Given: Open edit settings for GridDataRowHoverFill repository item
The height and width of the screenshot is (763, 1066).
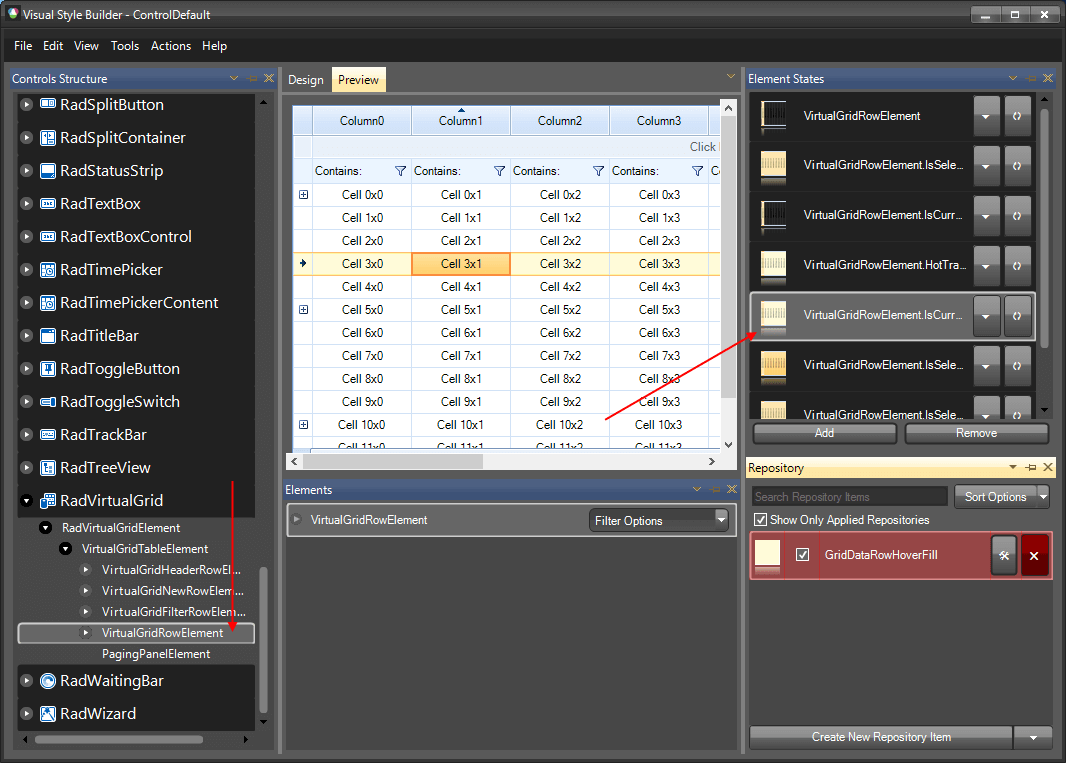Looking at the screenshot, I should tap(1003, 554).
